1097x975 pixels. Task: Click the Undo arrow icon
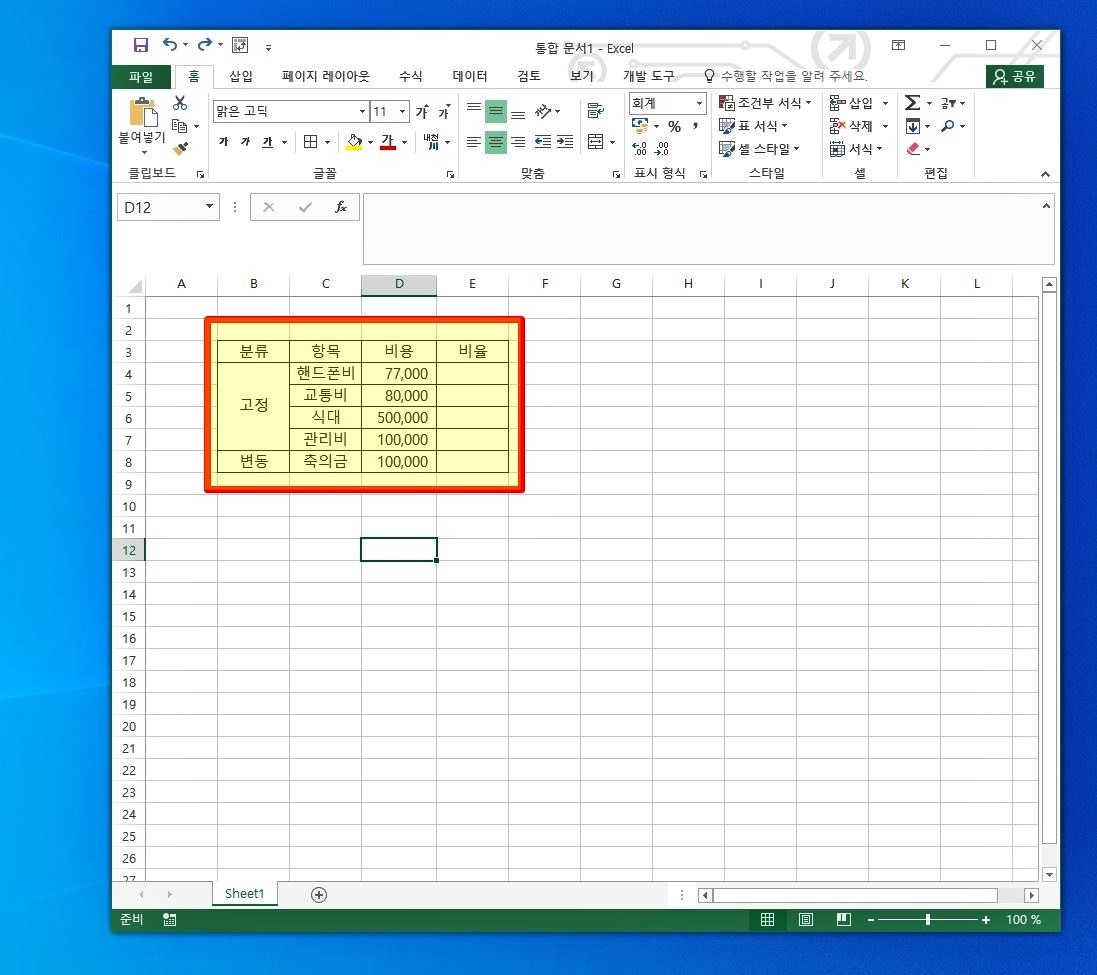coord(170,45)
